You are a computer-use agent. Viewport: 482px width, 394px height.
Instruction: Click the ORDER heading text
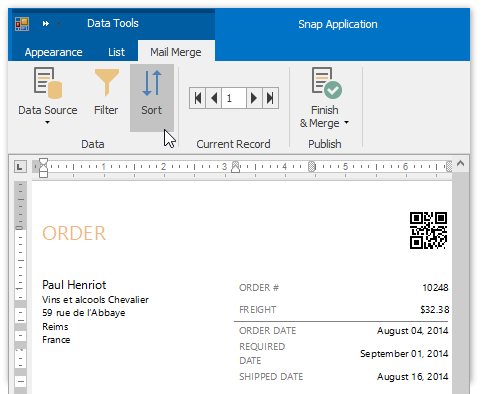[x=74, y=233]
